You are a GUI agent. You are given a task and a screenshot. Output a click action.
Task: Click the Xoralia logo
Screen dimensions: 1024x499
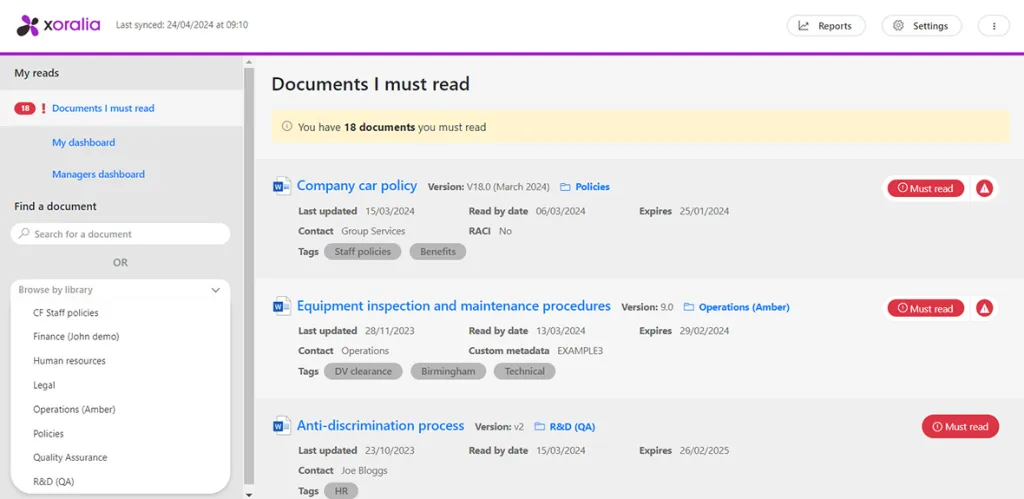(59, 25)
